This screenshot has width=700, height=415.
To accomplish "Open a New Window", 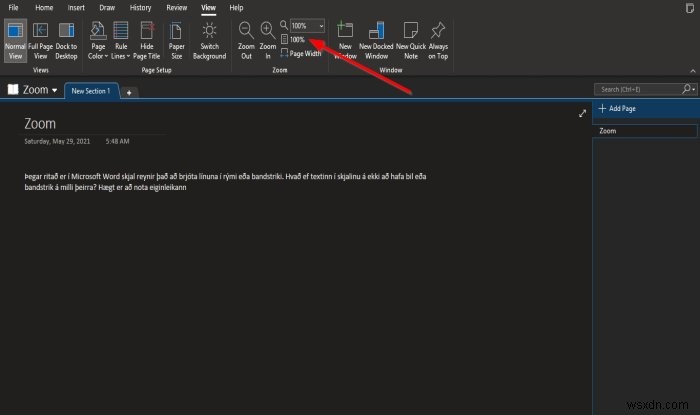I will click(x=345, y=41).
